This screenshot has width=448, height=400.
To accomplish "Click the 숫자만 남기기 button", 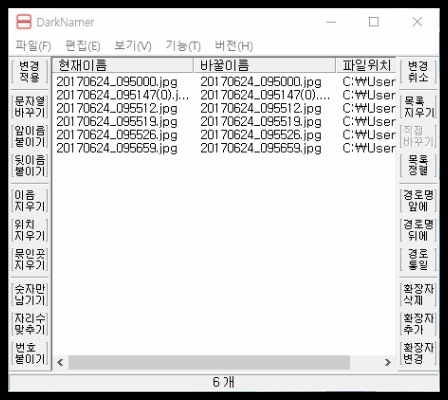I will (29, 294).
